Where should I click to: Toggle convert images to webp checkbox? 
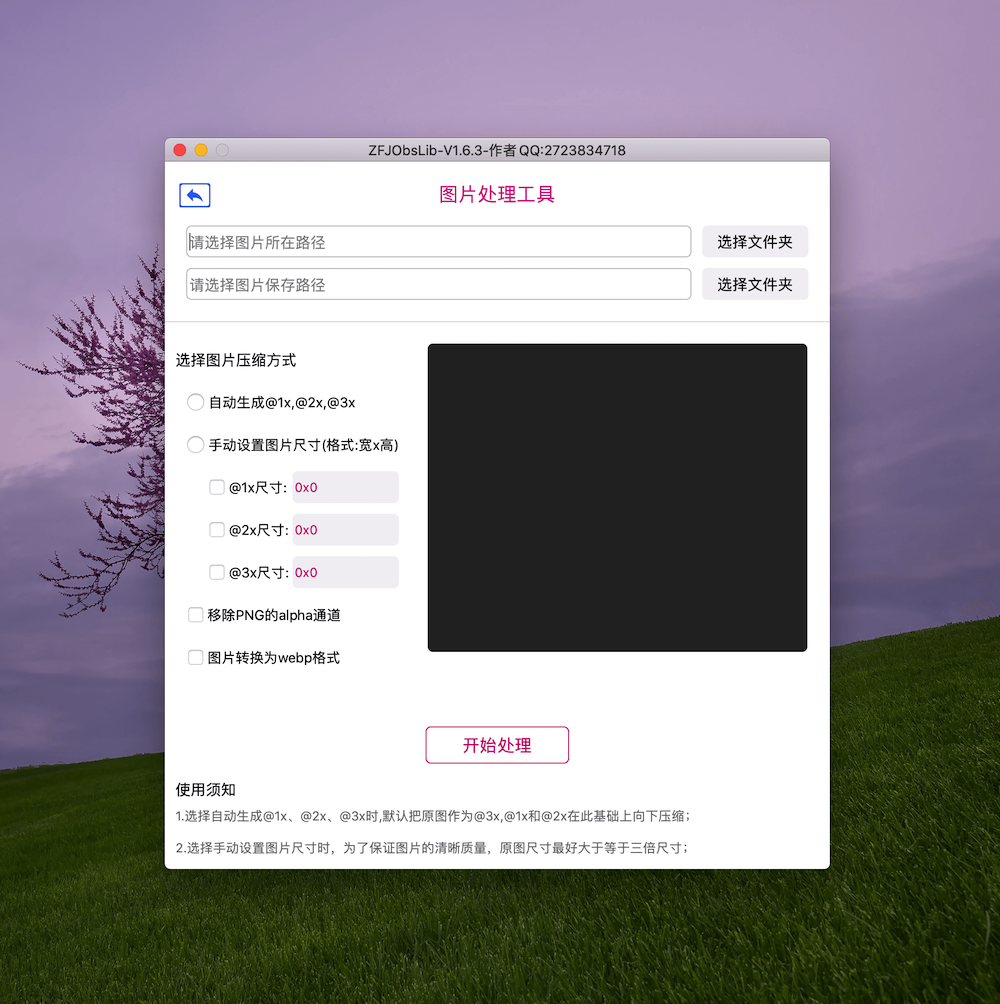tap(195, 658)
